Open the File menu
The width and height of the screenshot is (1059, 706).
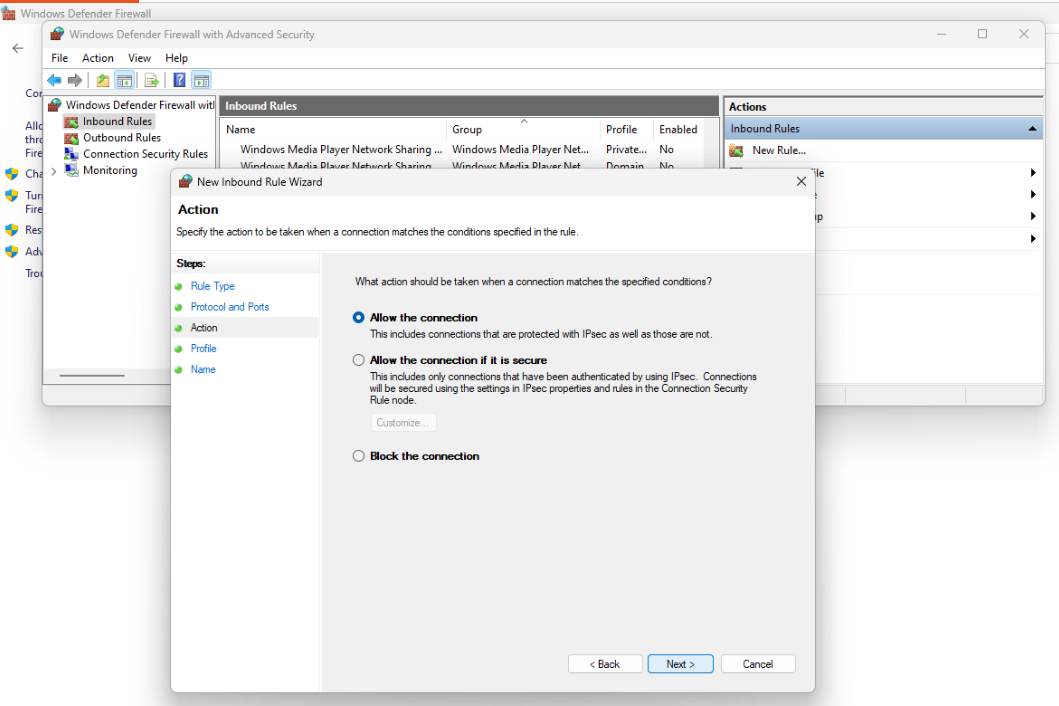click(59, 58)
